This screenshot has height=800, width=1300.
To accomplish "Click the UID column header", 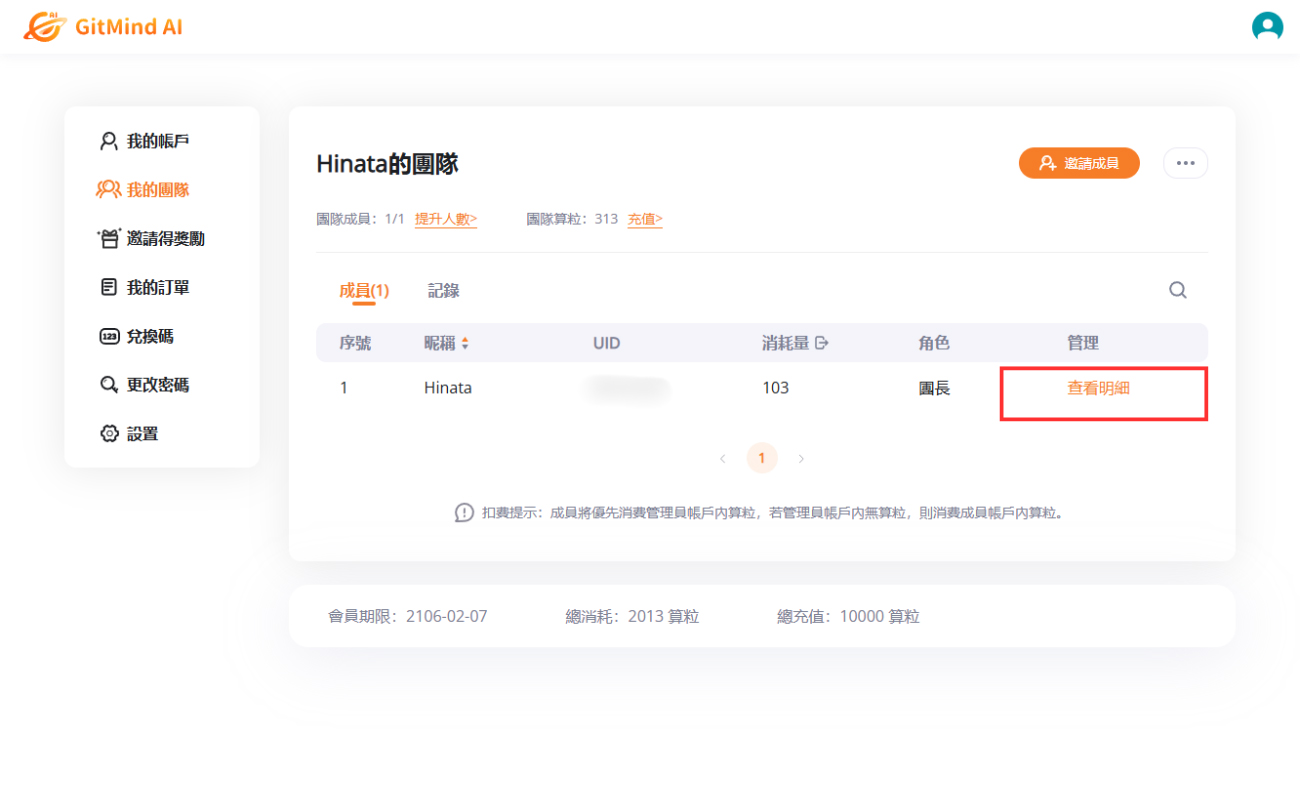I will (607, 343).
